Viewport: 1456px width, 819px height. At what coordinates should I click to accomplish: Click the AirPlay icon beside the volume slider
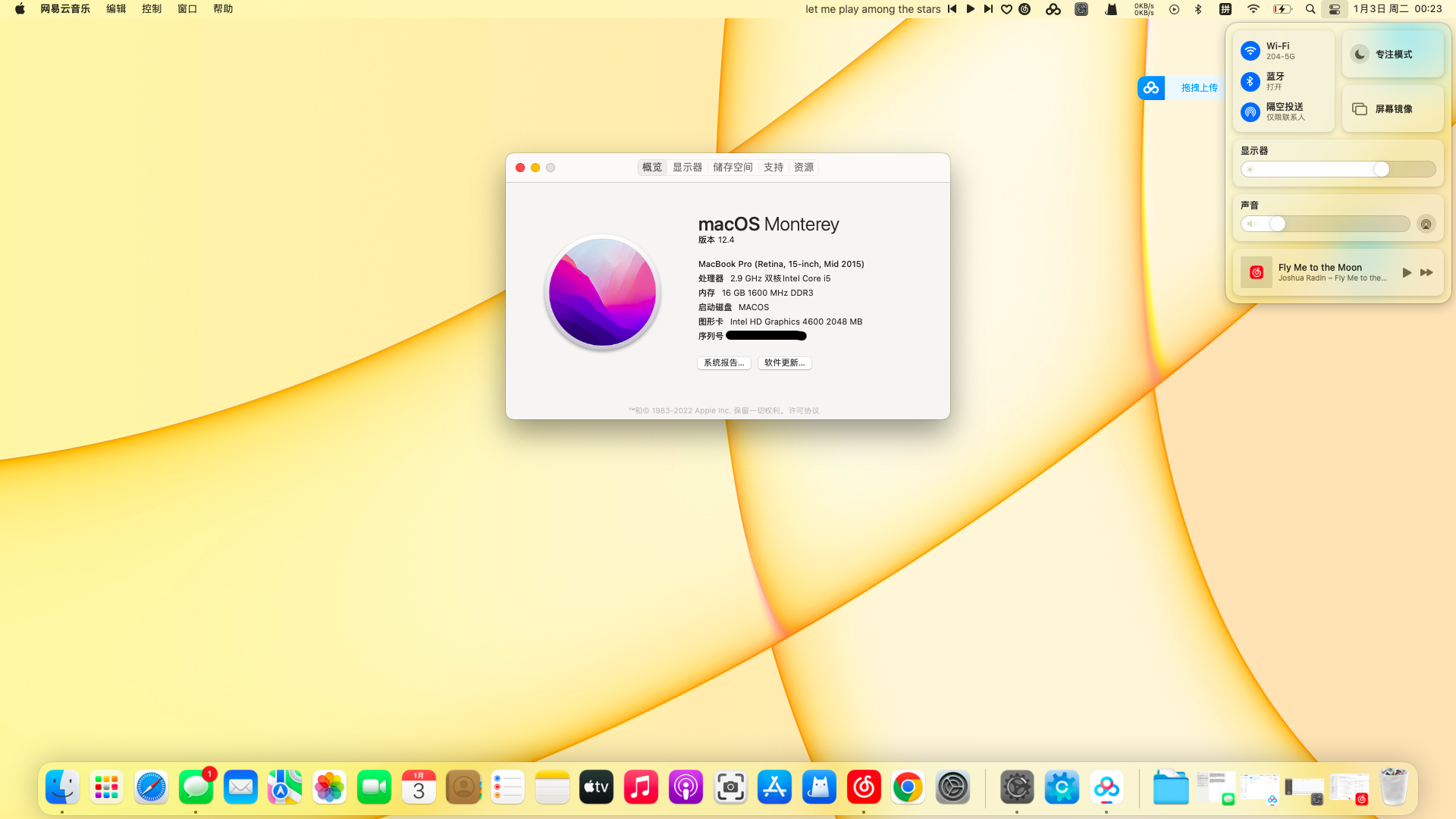pos(1426,224)
